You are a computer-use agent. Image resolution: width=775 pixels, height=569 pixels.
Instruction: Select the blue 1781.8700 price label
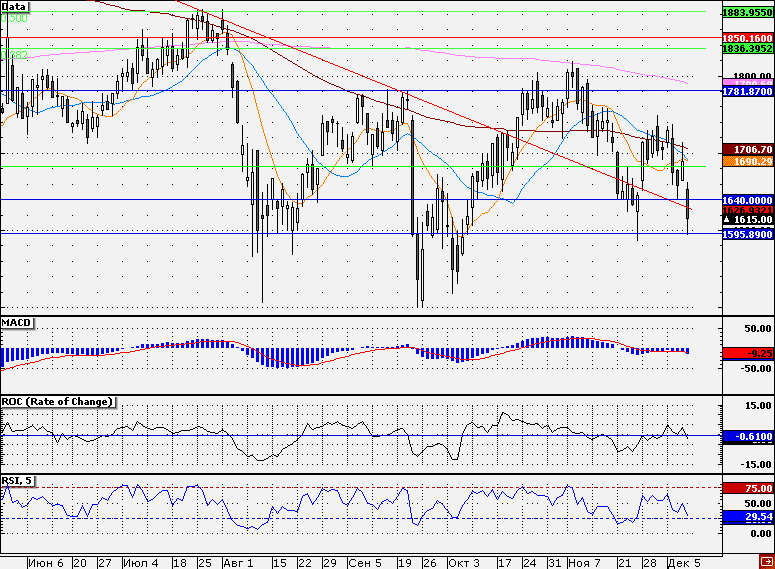[x=747, y=91]
